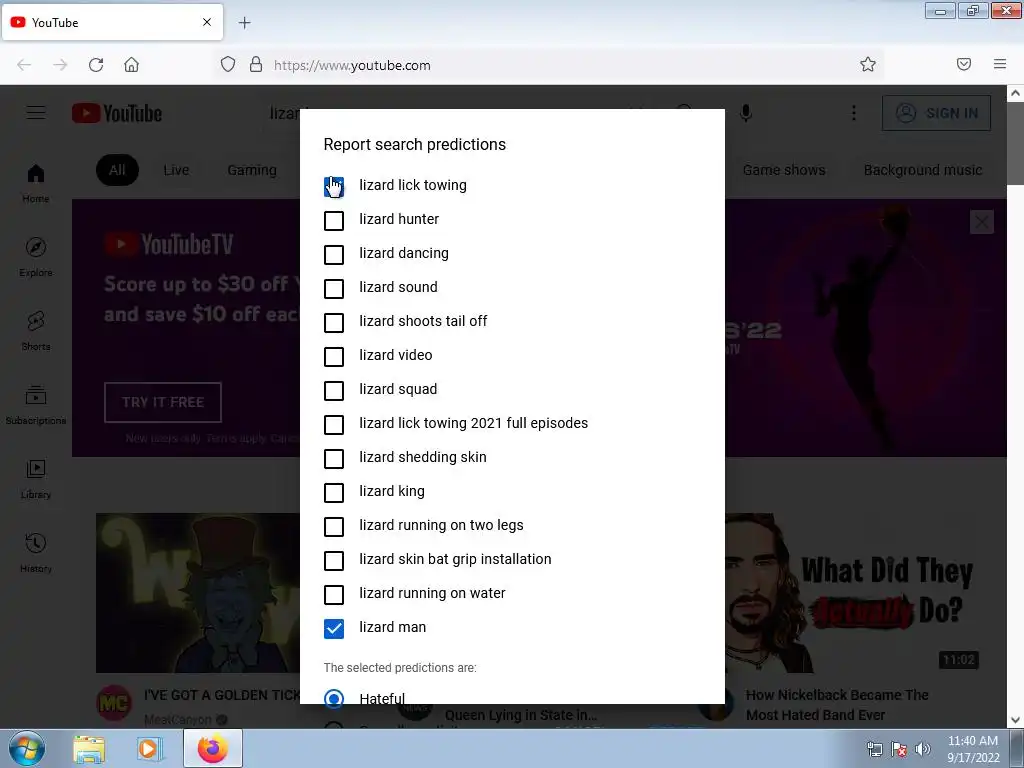Image resolution: width=1024 pixels, height=768 pixels.
Task: Click the URL address bar
Action: tap(549, 65)
